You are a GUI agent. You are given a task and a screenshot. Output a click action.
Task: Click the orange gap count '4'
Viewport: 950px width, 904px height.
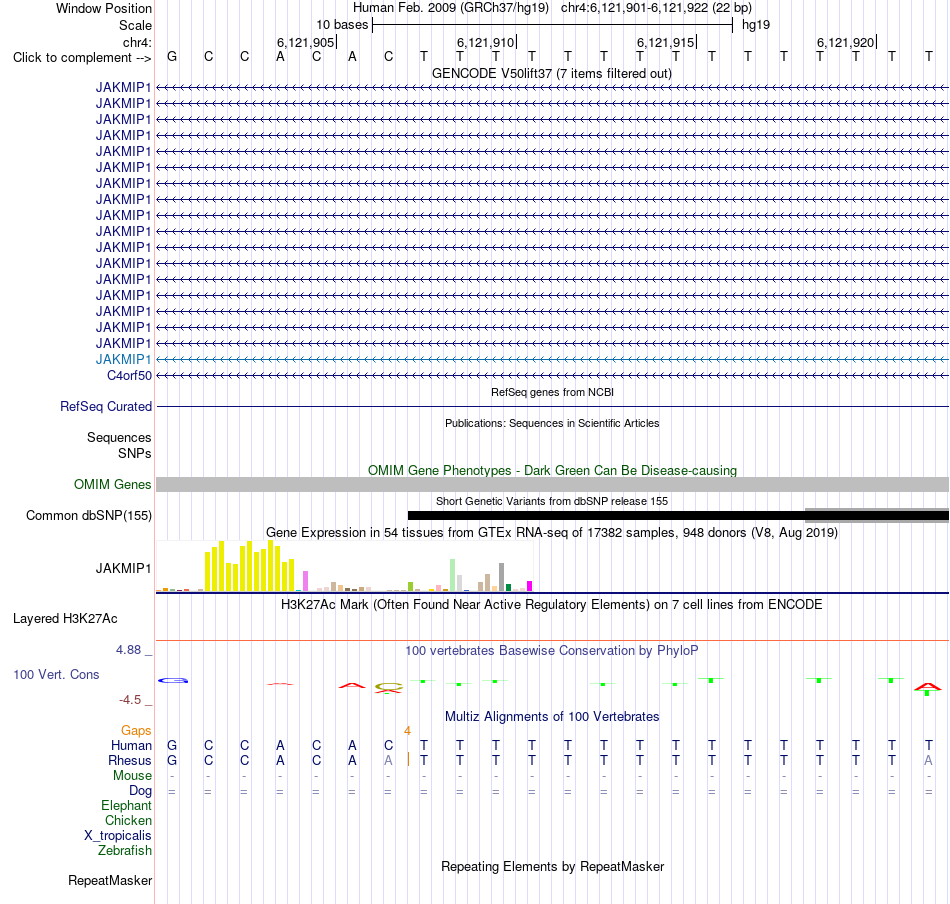(408, 731)
